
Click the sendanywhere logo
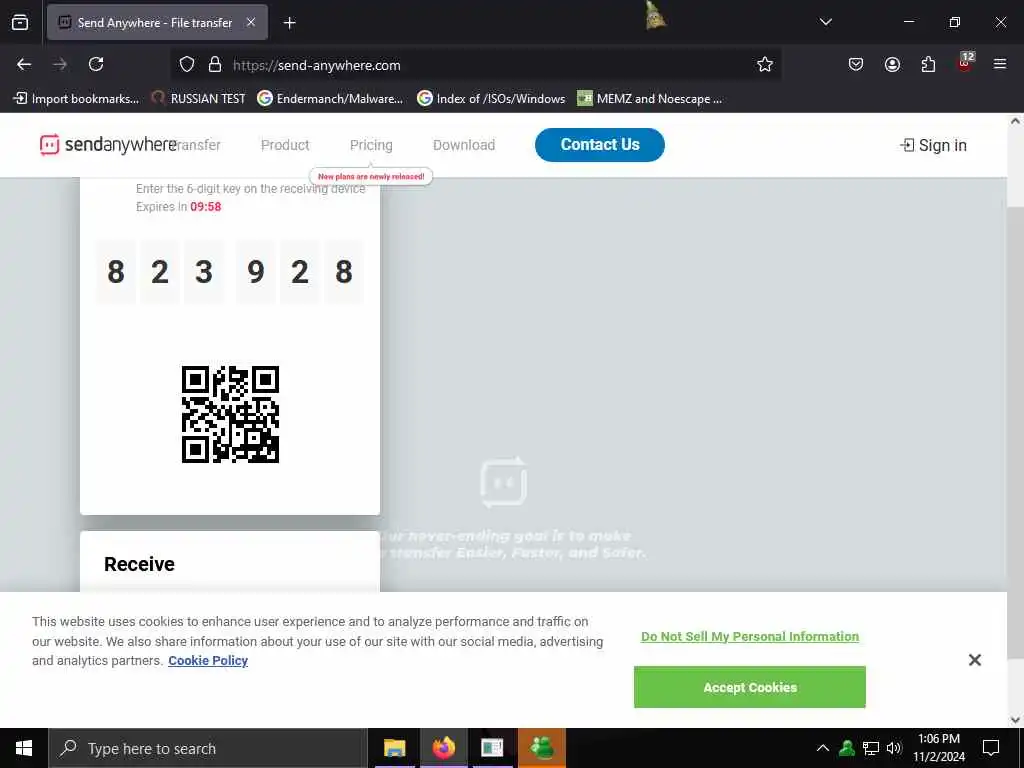(x=108, y=145)
